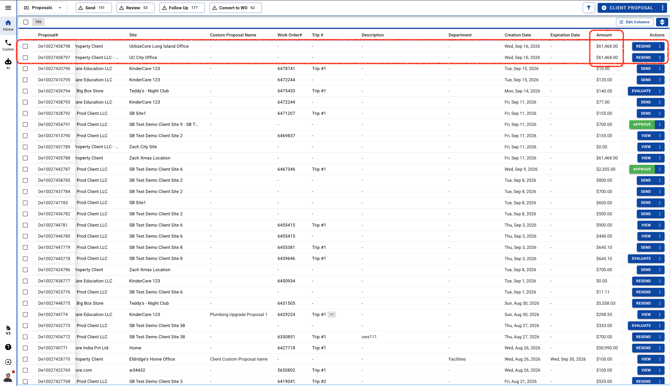Open the hamburger navigation menu
The image size is (670, 386).
pyautogui.click(x=8, y=8)
